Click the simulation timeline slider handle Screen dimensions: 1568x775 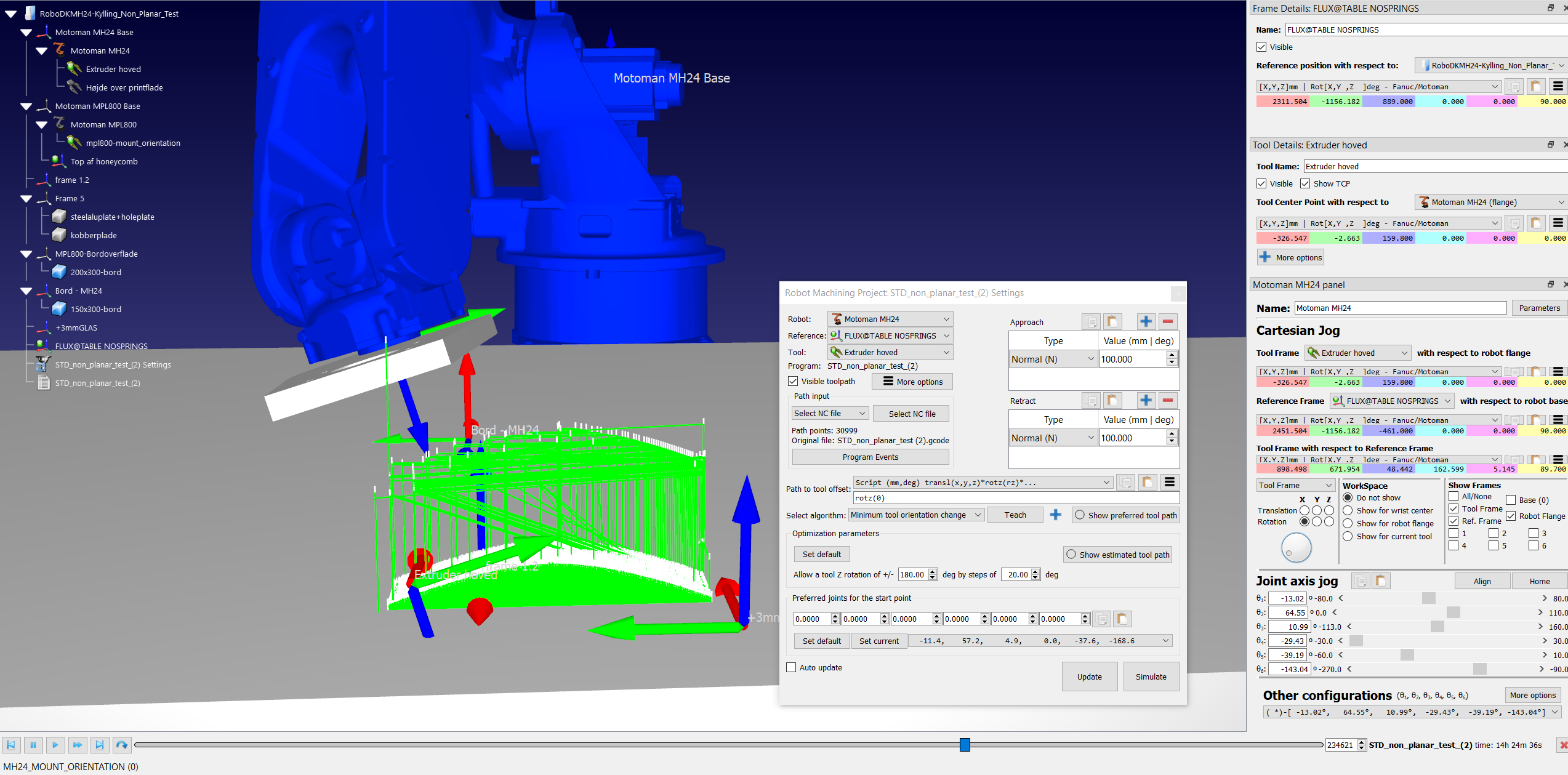click(x=965, y=745)
